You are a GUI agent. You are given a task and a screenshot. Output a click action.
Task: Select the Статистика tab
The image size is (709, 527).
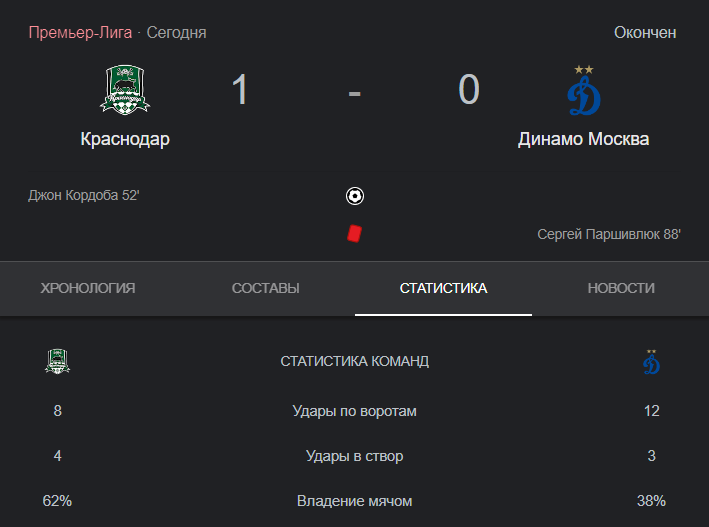tap(443, 288)
